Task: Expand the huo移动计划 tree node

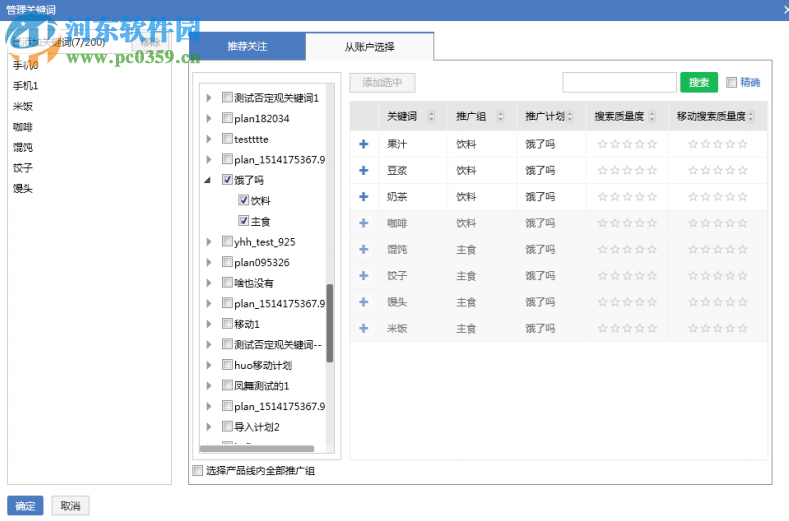Action: [x=209, y=365]
